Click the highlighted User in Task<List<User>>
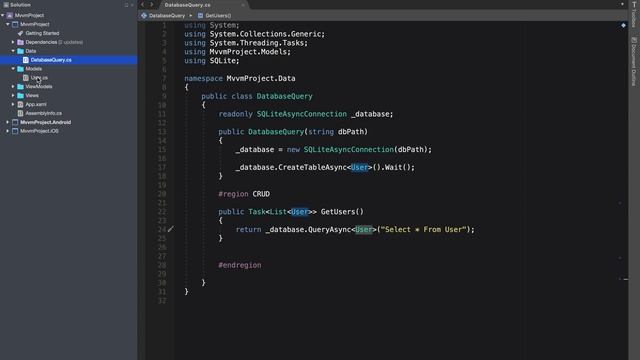 pos(300,211)
